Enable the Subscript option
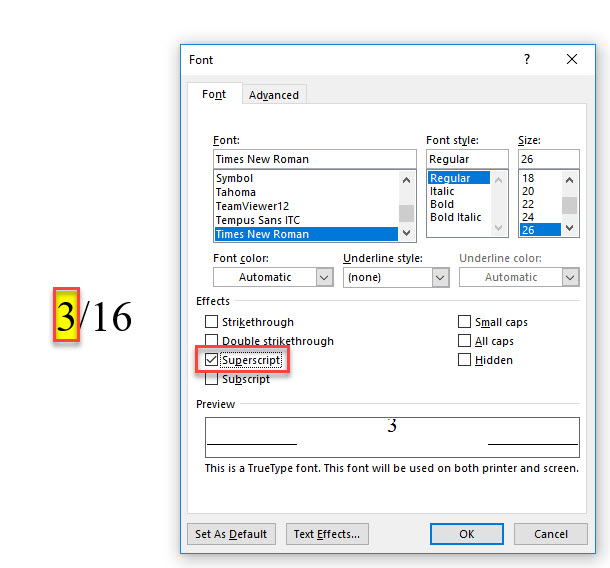The width and height of the screenshot is (610, 568). click(211, 379)
